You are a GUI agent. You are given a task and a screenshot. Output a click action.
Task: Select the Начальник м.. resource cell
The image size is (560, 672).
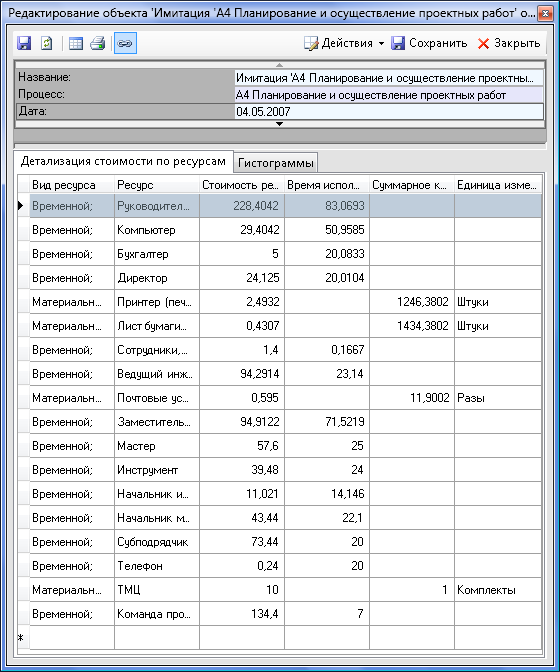[157, 518]
